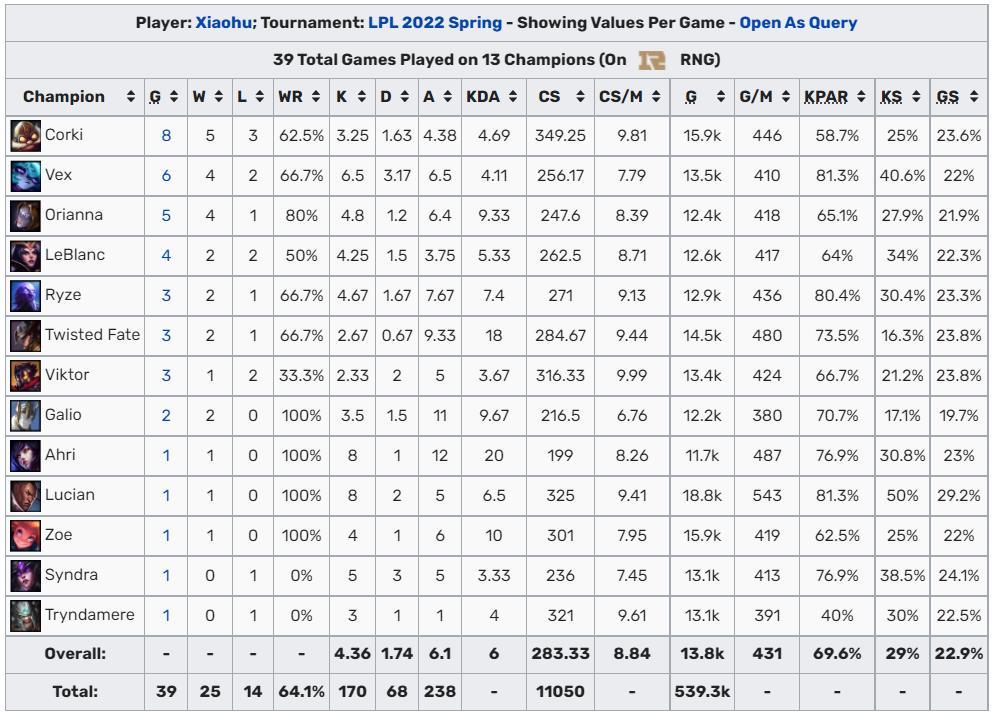
Task: Click the Tryndamere champion portrait icon
Action: 26,615
